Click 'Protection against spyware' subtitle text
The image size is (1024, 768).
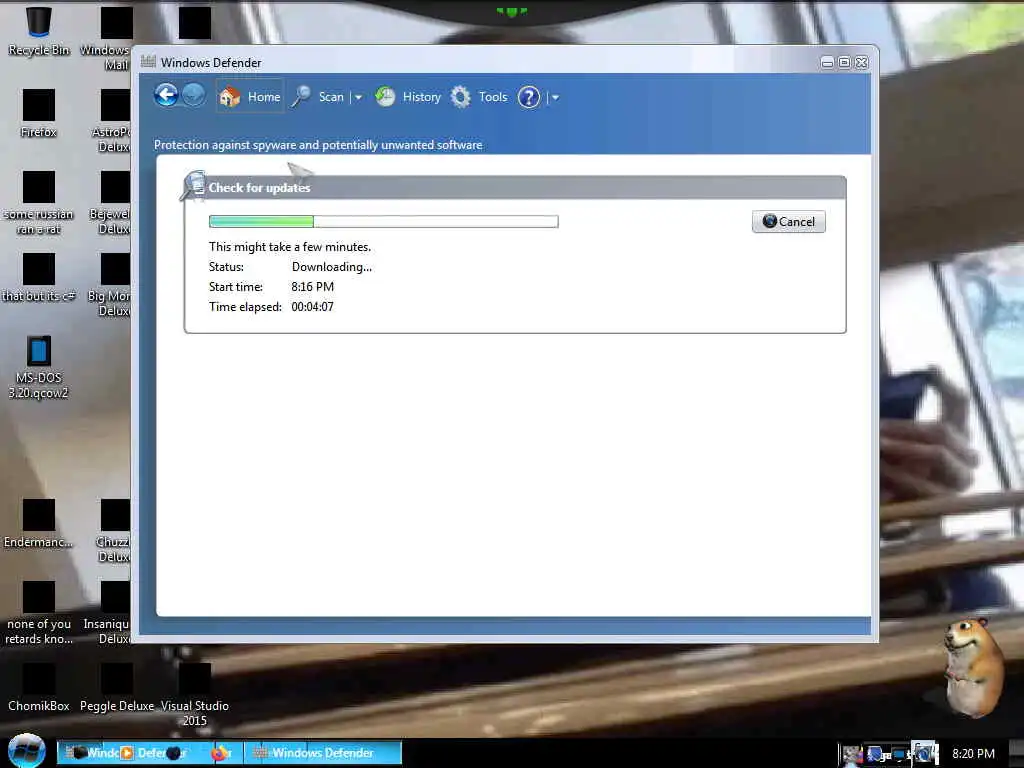click(318, 145)
